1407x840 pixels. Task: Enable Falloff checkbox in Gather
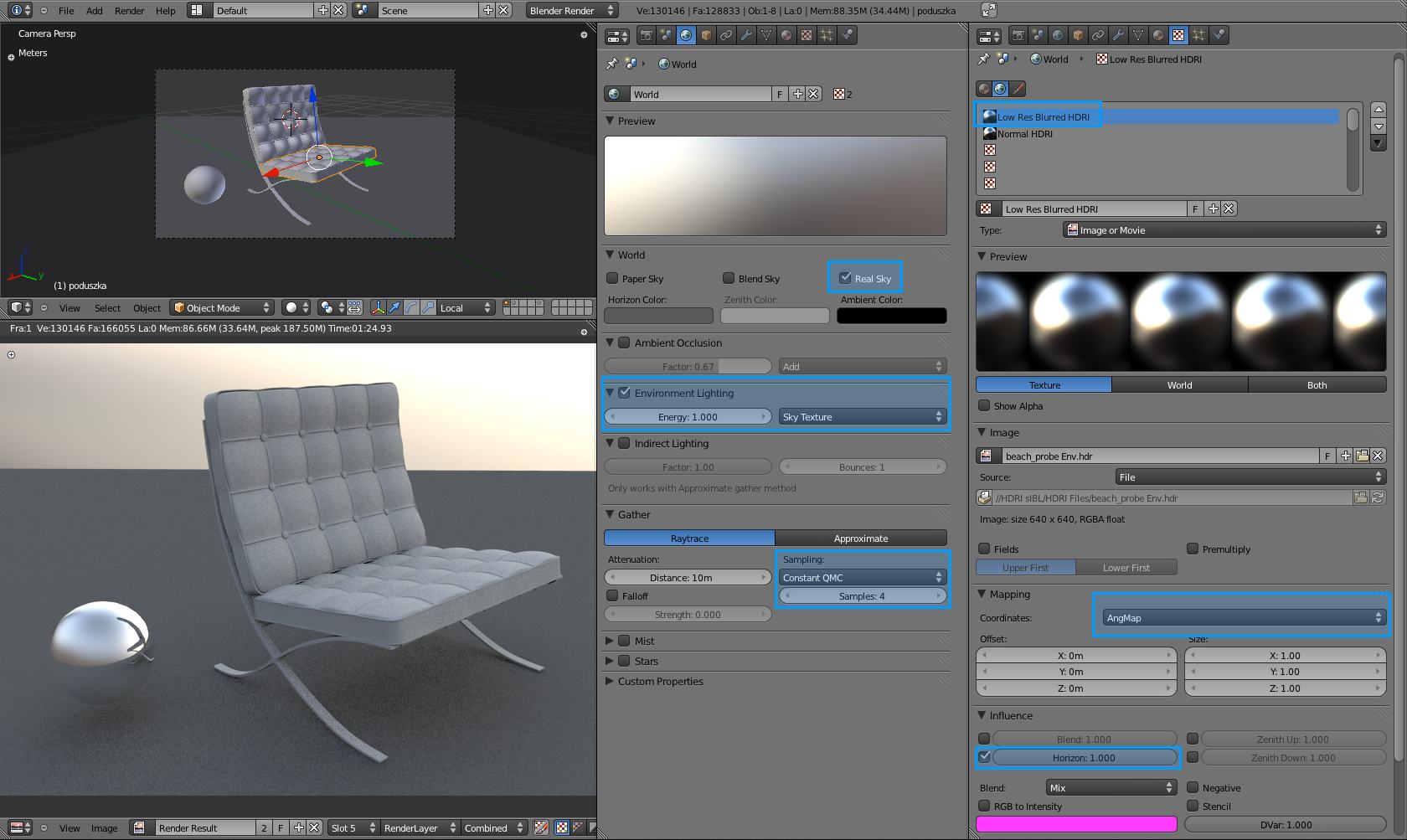[612, 595]
